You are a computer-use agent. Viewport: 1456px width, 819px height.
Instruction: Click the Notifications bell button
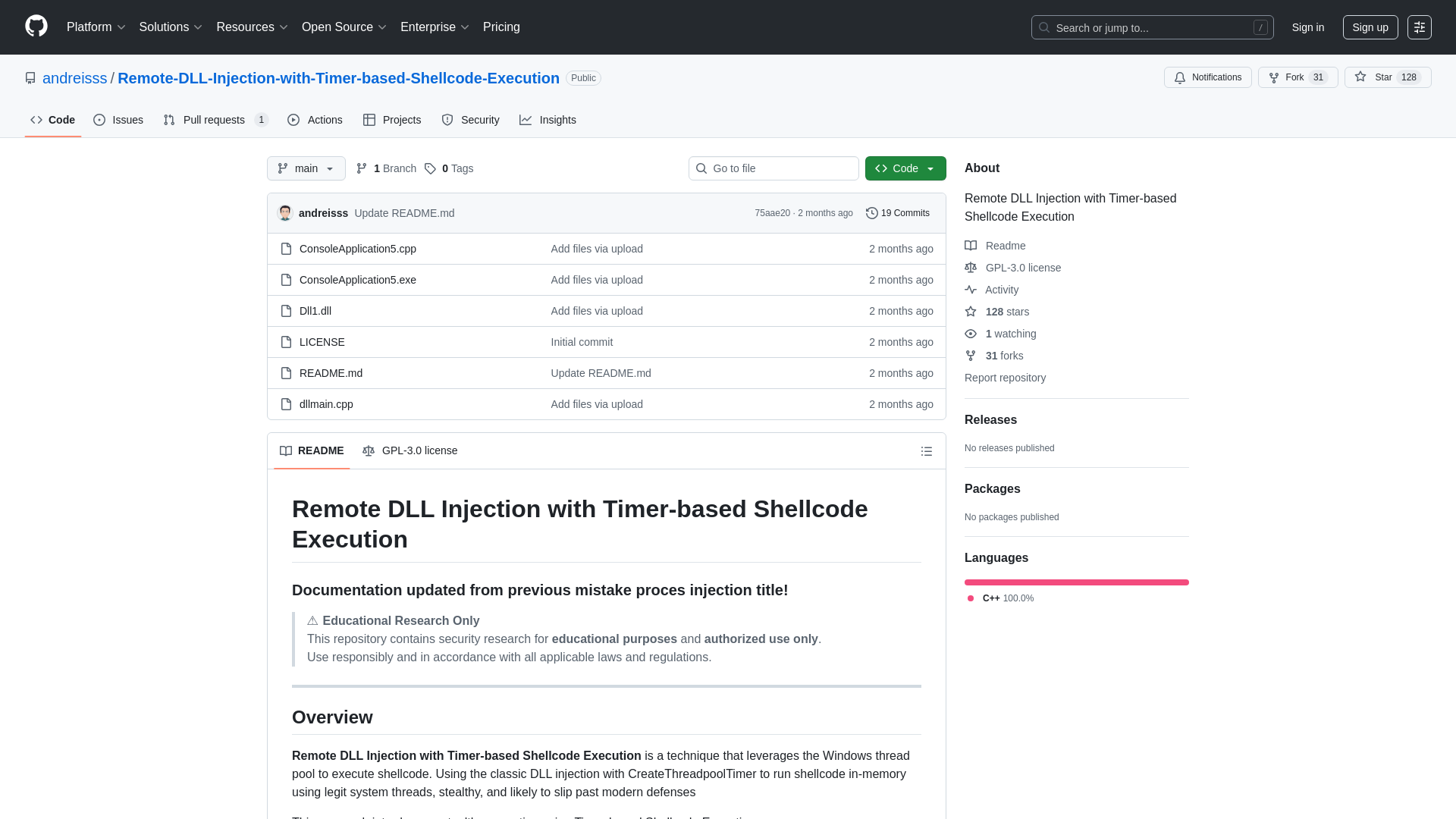(1207, 77)
